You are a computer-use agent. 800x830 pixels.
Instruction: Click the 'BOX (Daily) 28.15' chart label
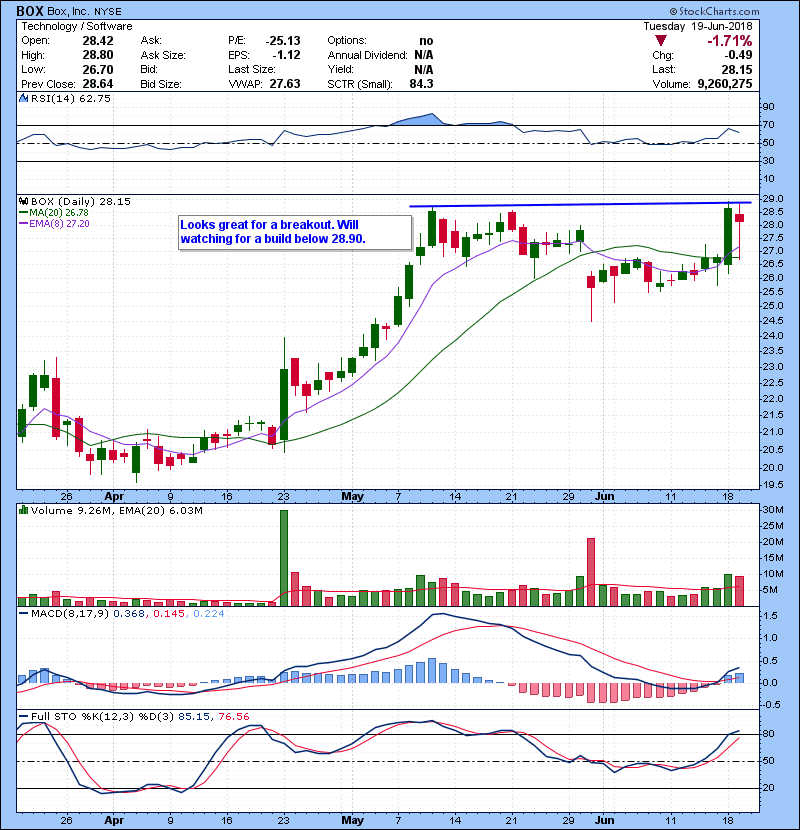coord(80,201)
